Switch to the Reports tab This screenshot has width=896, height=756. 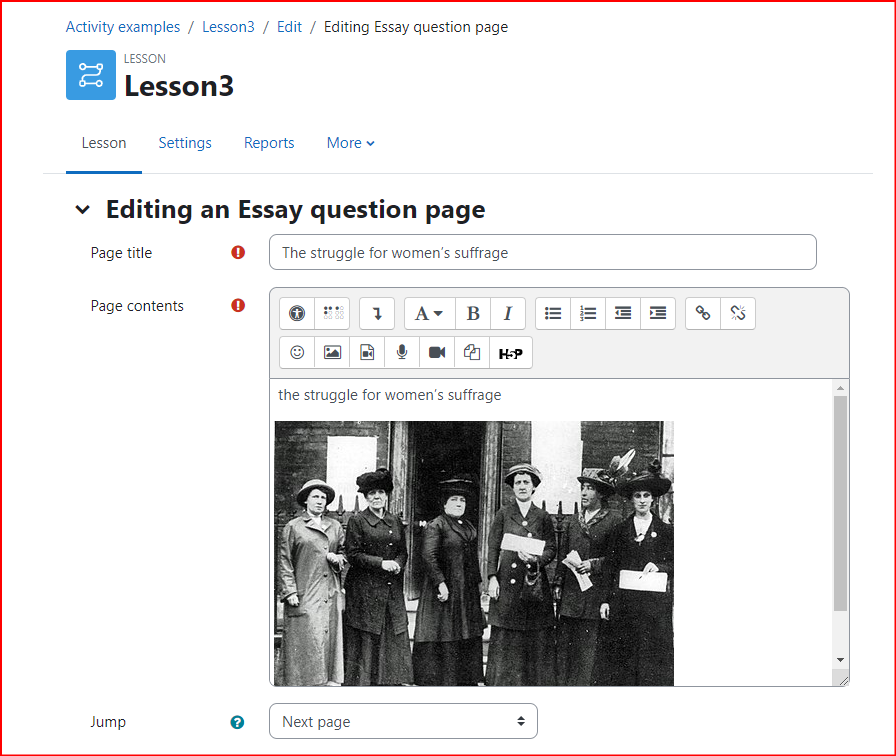[x=269, y=143]
